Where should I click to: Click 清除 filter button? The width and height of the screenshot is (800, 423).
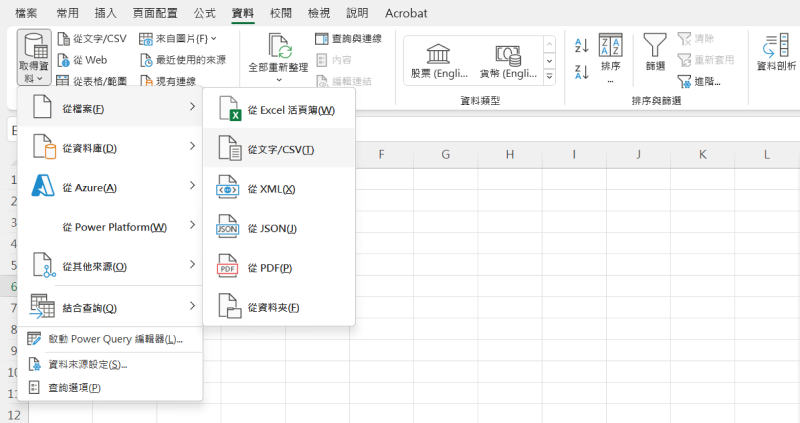[x=696, y=39]
